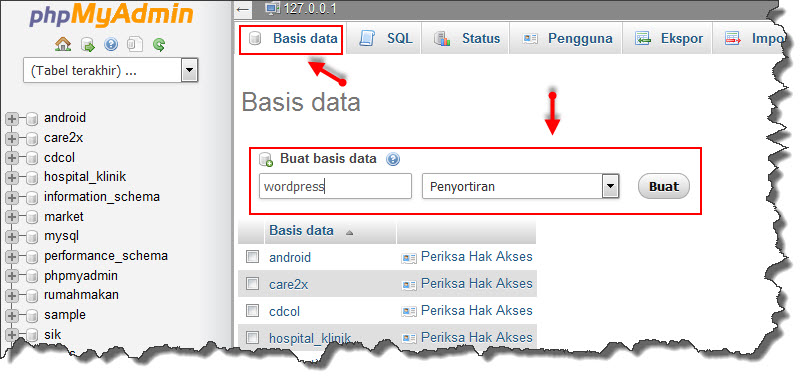Select sik in the sidebar tree

52,335
